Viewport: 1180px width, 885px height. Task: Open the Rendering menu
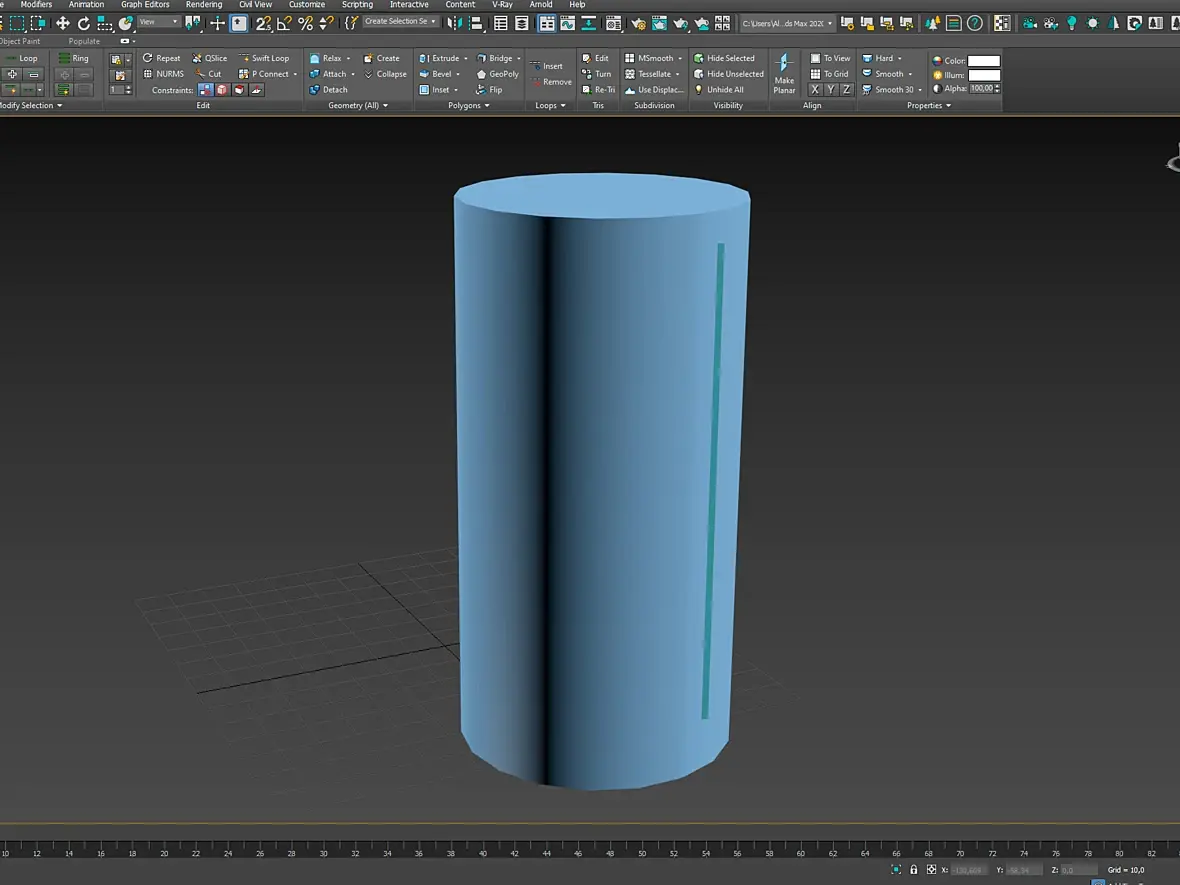(x=204, y=5)
